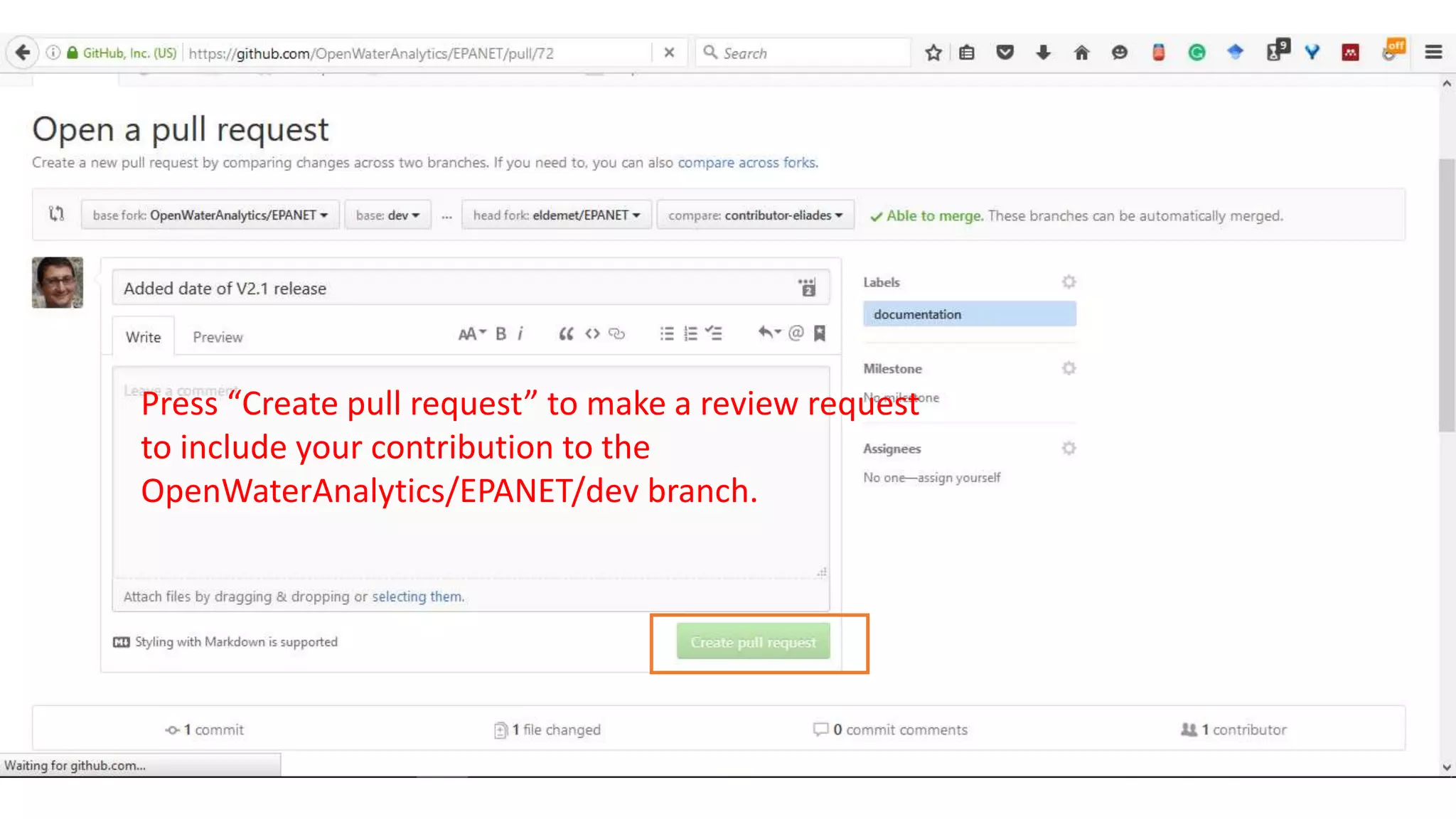Open the Firefox hamburger menu
Viewport: 1456px width, 819px height.
coord(1433,53)
